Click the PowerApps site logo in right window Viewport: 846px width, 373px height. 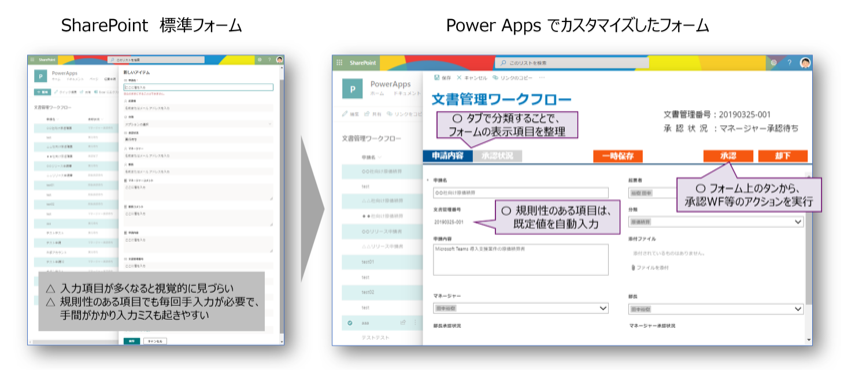[x=353, y=89]
